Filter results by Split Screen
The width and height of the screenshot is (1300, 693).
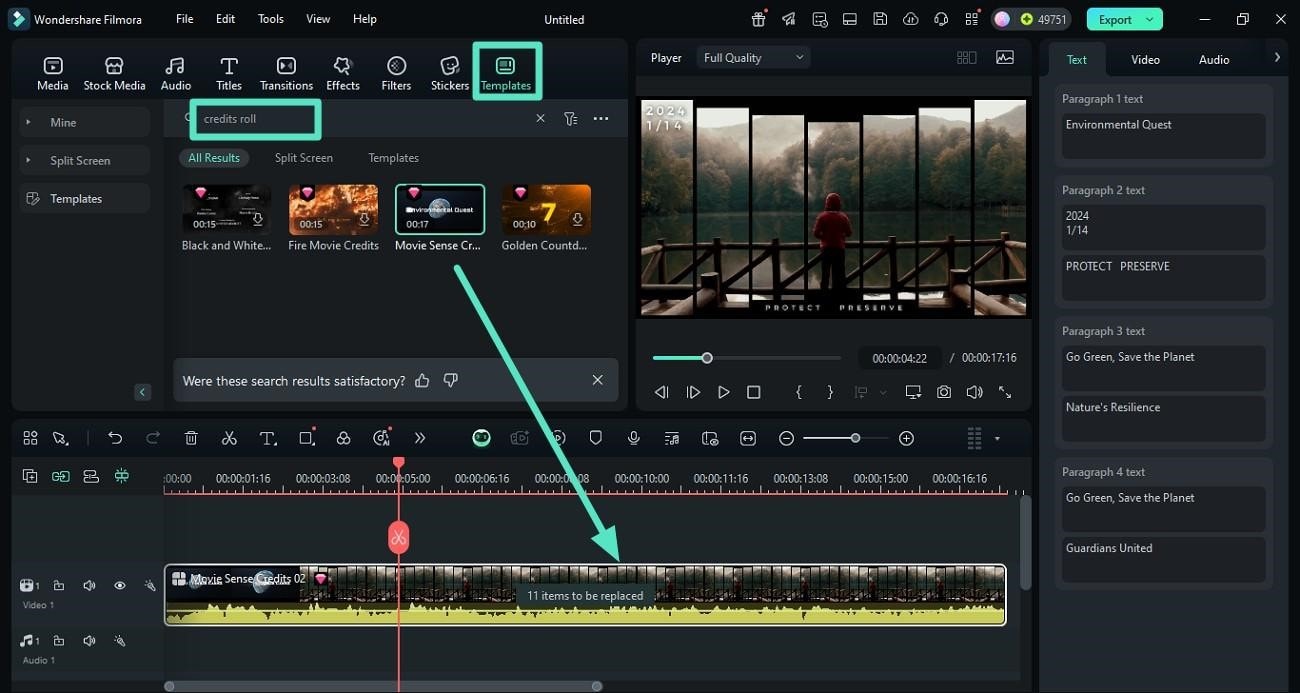click(304, 158)
